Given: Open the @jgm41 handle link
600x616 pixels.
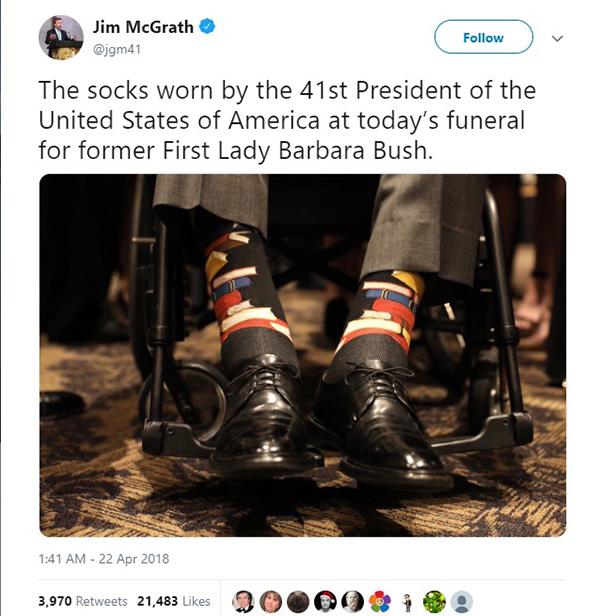Looking at the screenshot, I should pyautogui.click(x=115, y=47).
